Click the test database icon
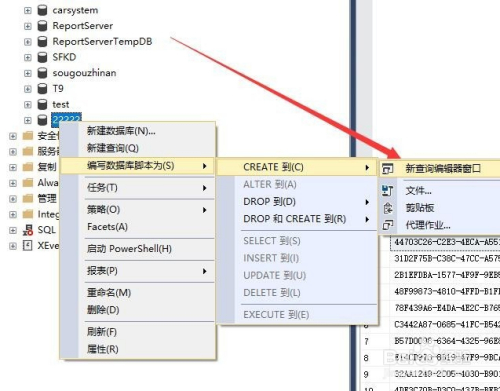This screenshot has height=391, width=500. point(42,105)
